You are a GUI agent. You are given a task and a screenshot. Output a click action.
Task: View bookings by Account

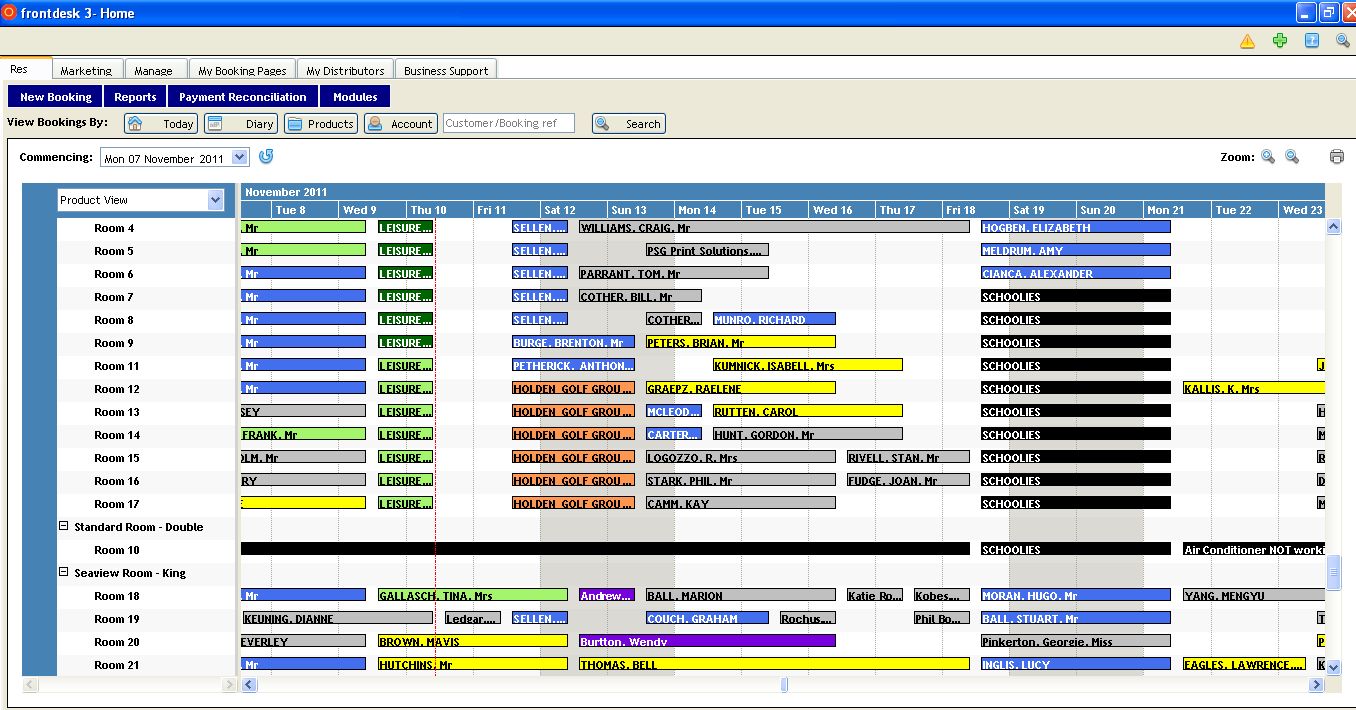coord(401,124)
